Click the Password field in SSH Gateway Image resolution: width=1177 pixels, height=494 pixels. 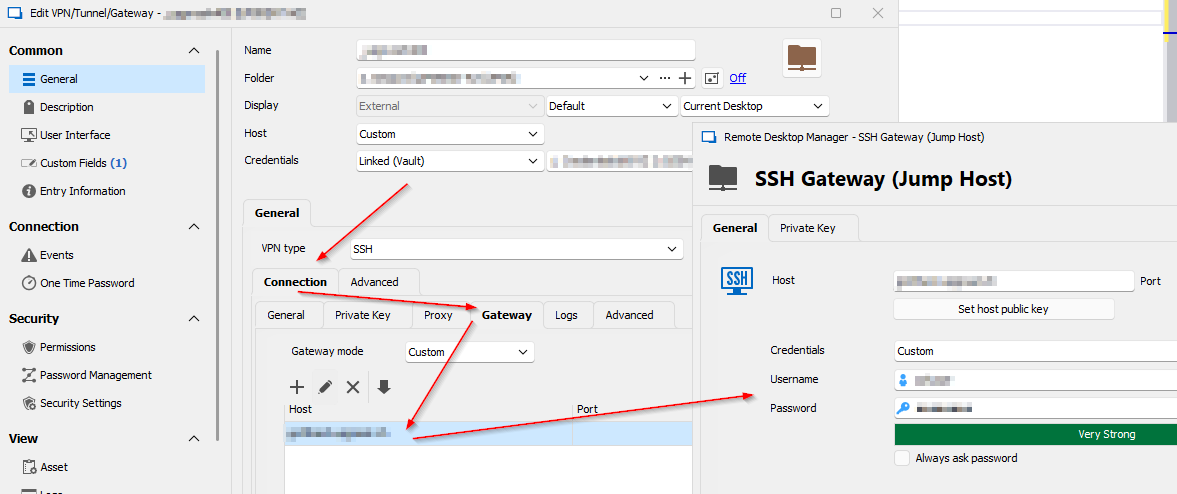[1036, 408]
